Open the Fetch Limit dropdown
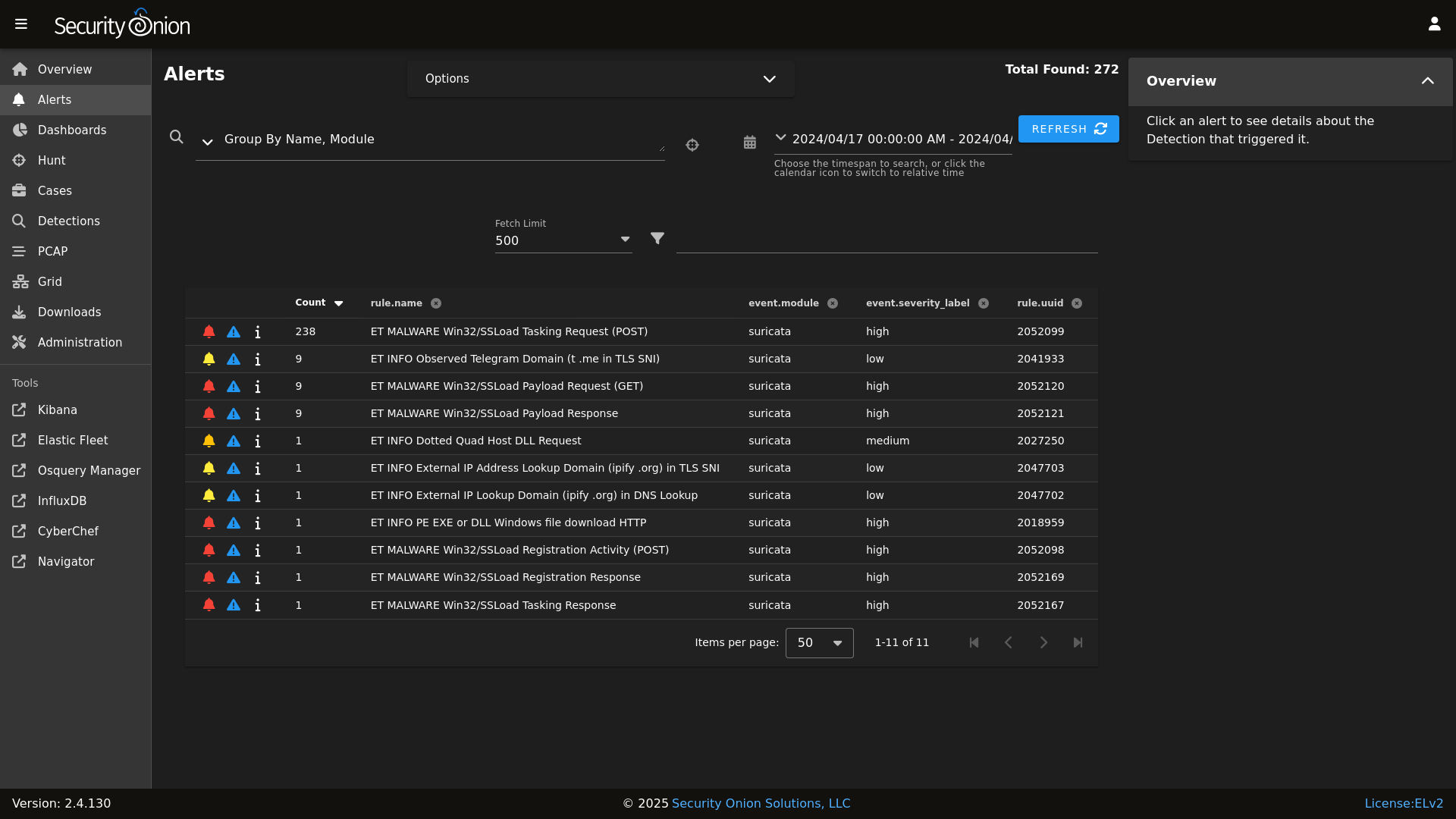Image resolution: width=1456 pixels, height=819 pixels. [x=563, y=240]
